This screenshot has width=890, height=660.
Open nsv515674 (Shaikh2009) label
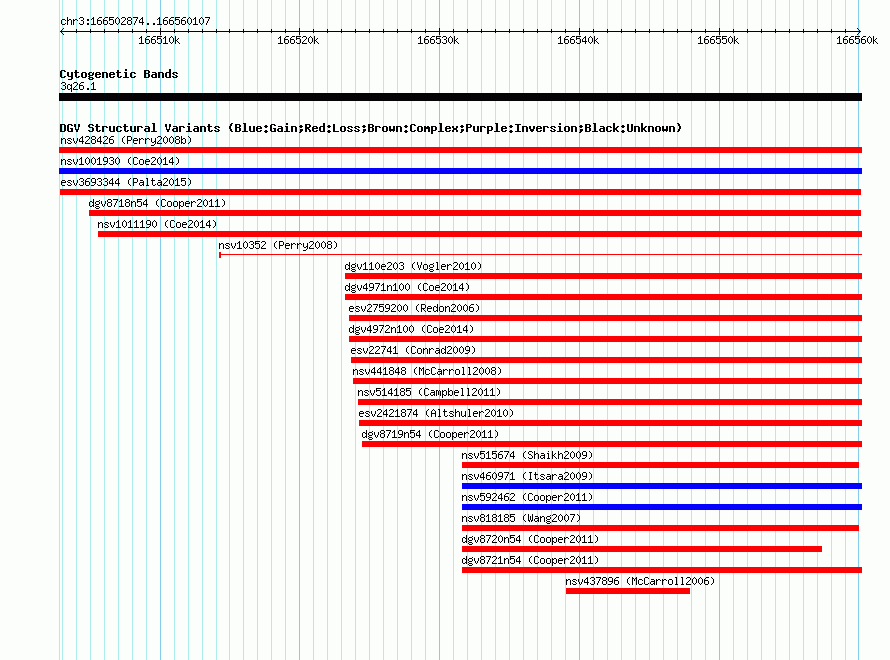click(527, 455)
